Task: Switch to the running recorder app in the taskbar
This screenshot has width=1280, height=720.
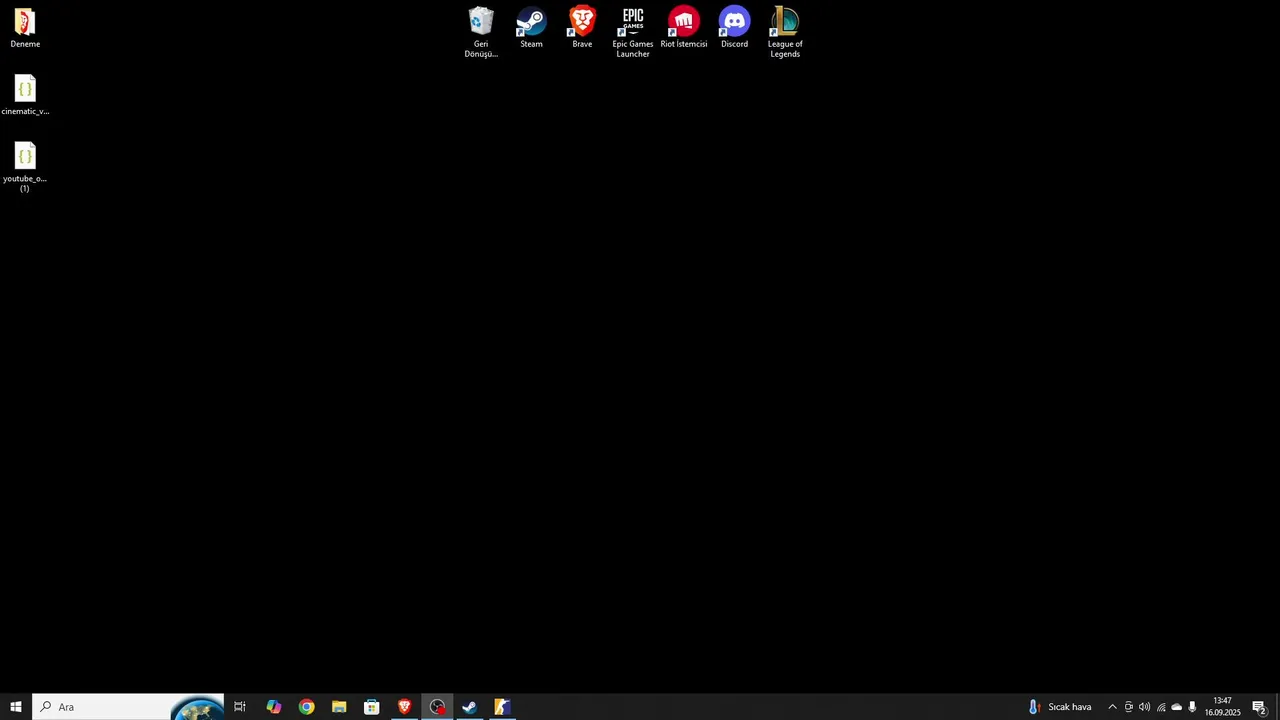Action: 437,707
